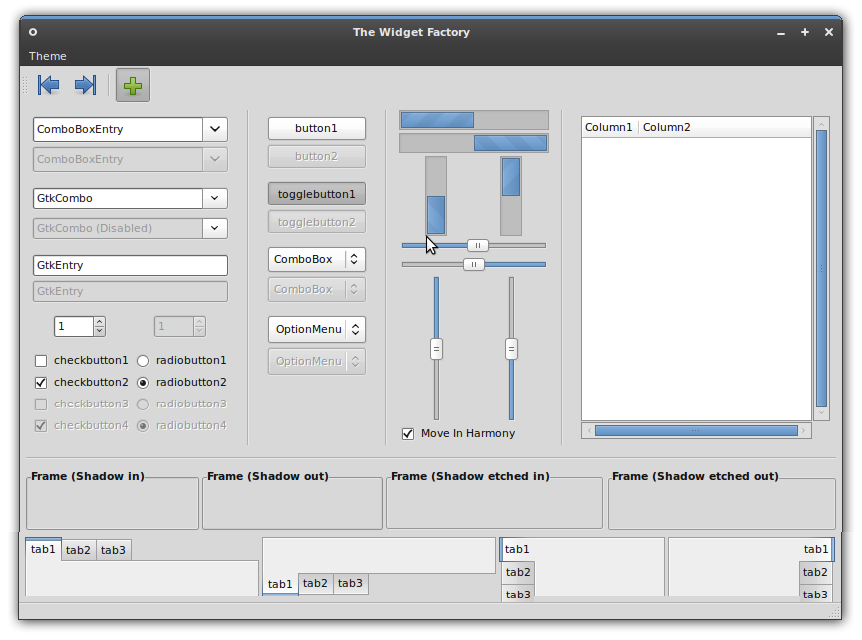Click the disabled button2
The image size is (862, 640).
(317, 157)
